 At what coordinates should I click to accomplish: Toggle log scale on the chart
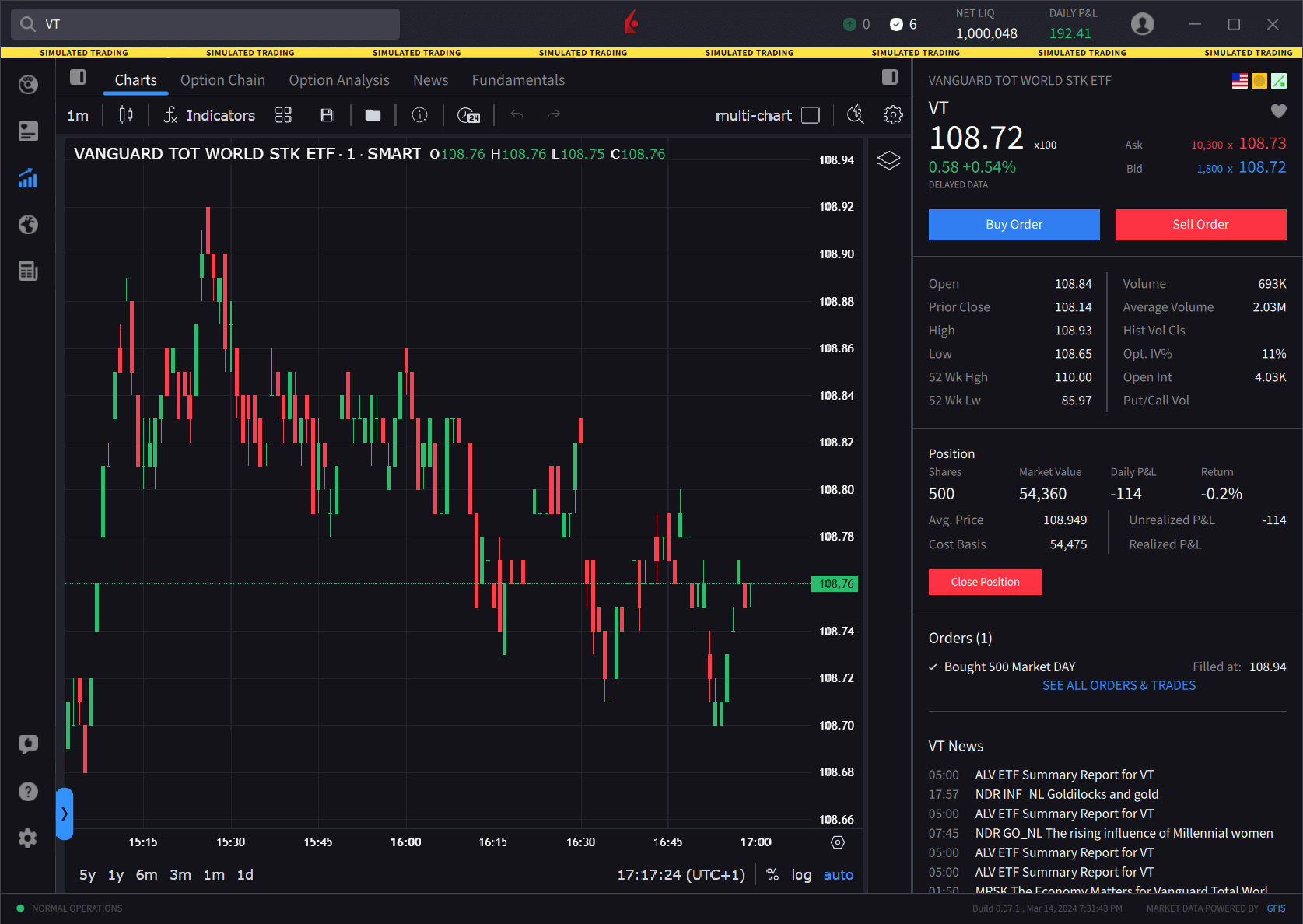[x=801, y=875]
